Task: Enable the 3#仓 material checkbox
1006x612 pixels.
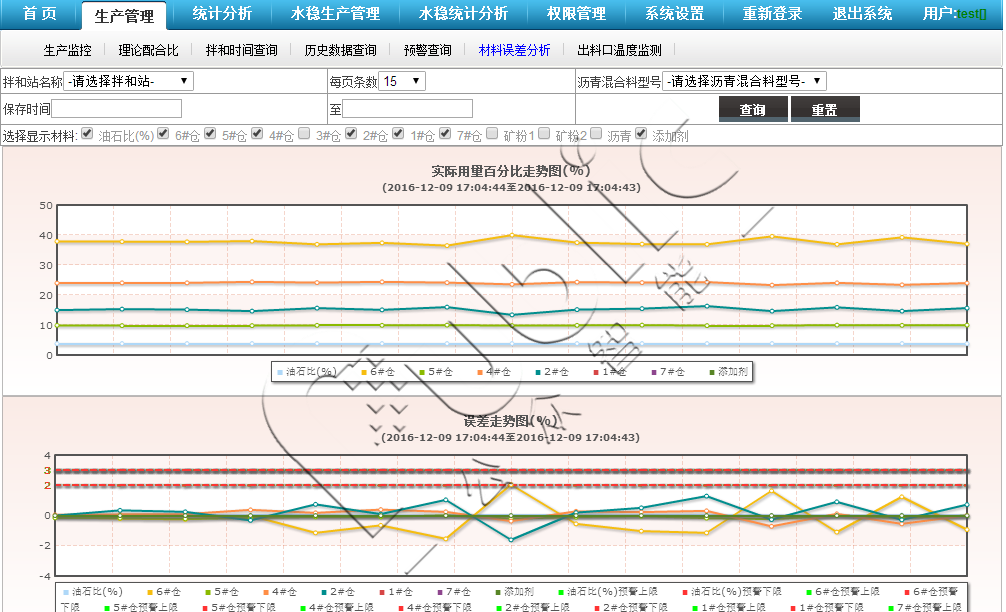Action: pos(304,134)
